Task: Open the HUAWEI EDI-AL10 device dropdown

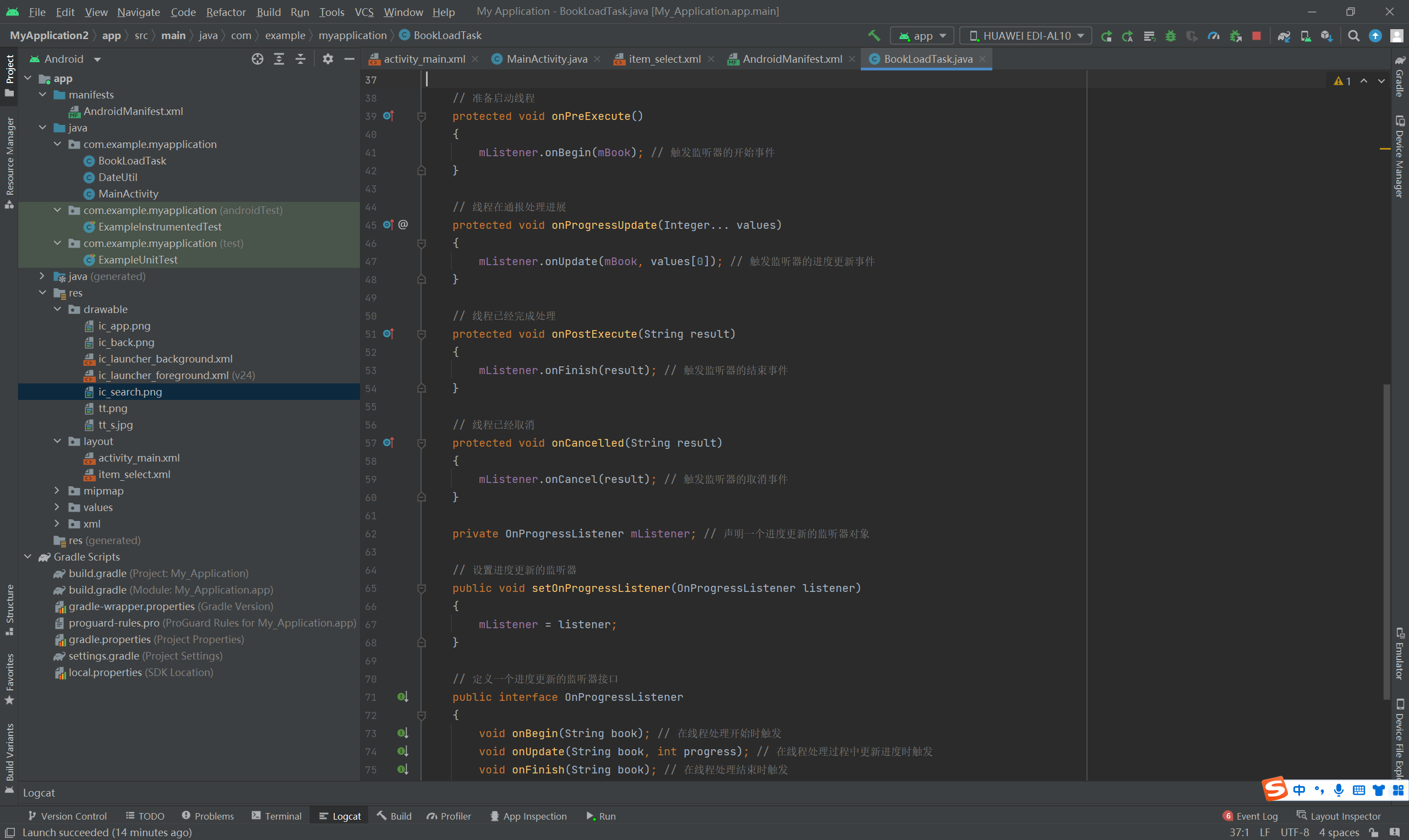Action: pos(1026,36)
